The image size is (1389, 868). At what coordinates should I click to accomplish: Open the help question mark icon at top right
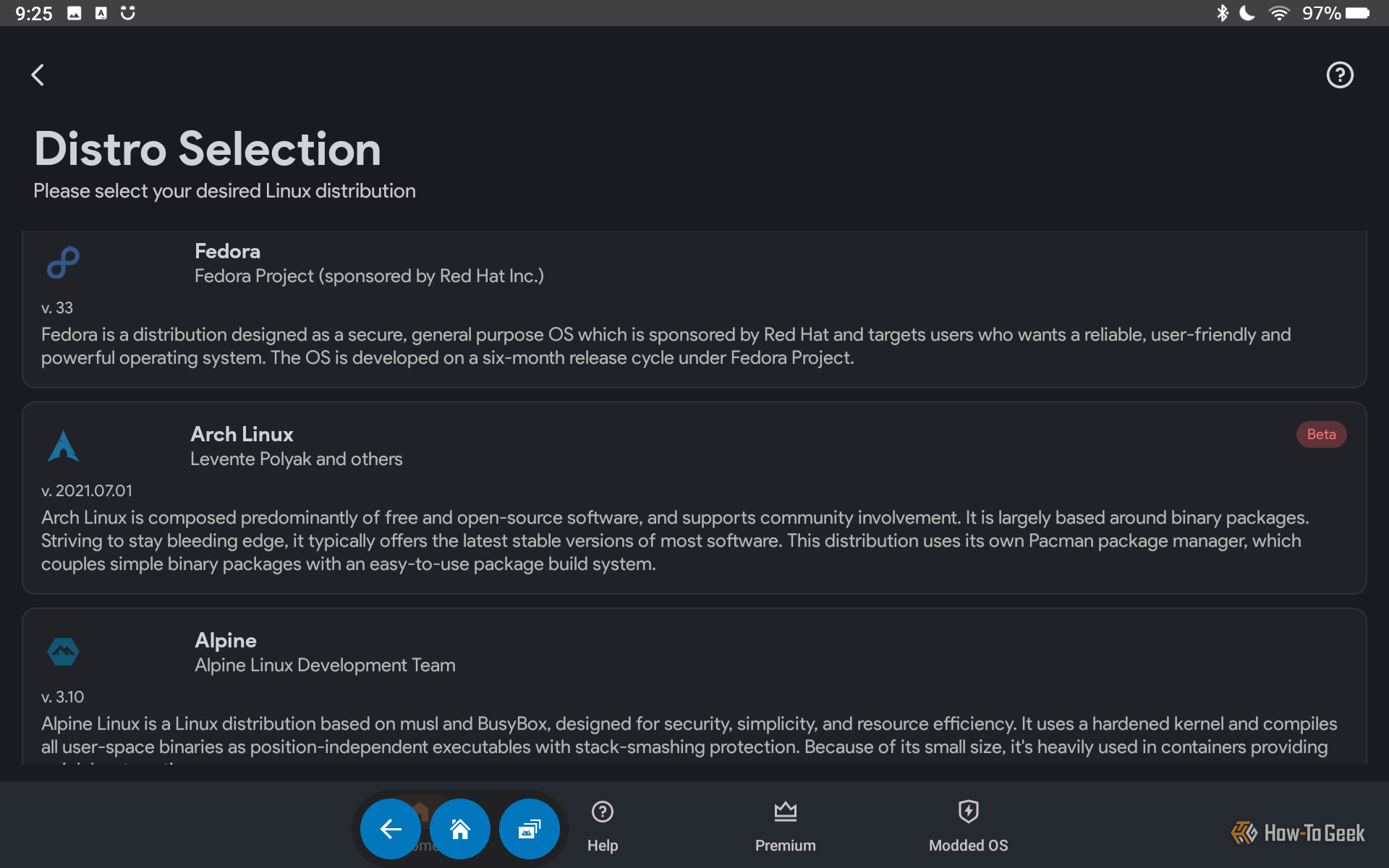1339,75
